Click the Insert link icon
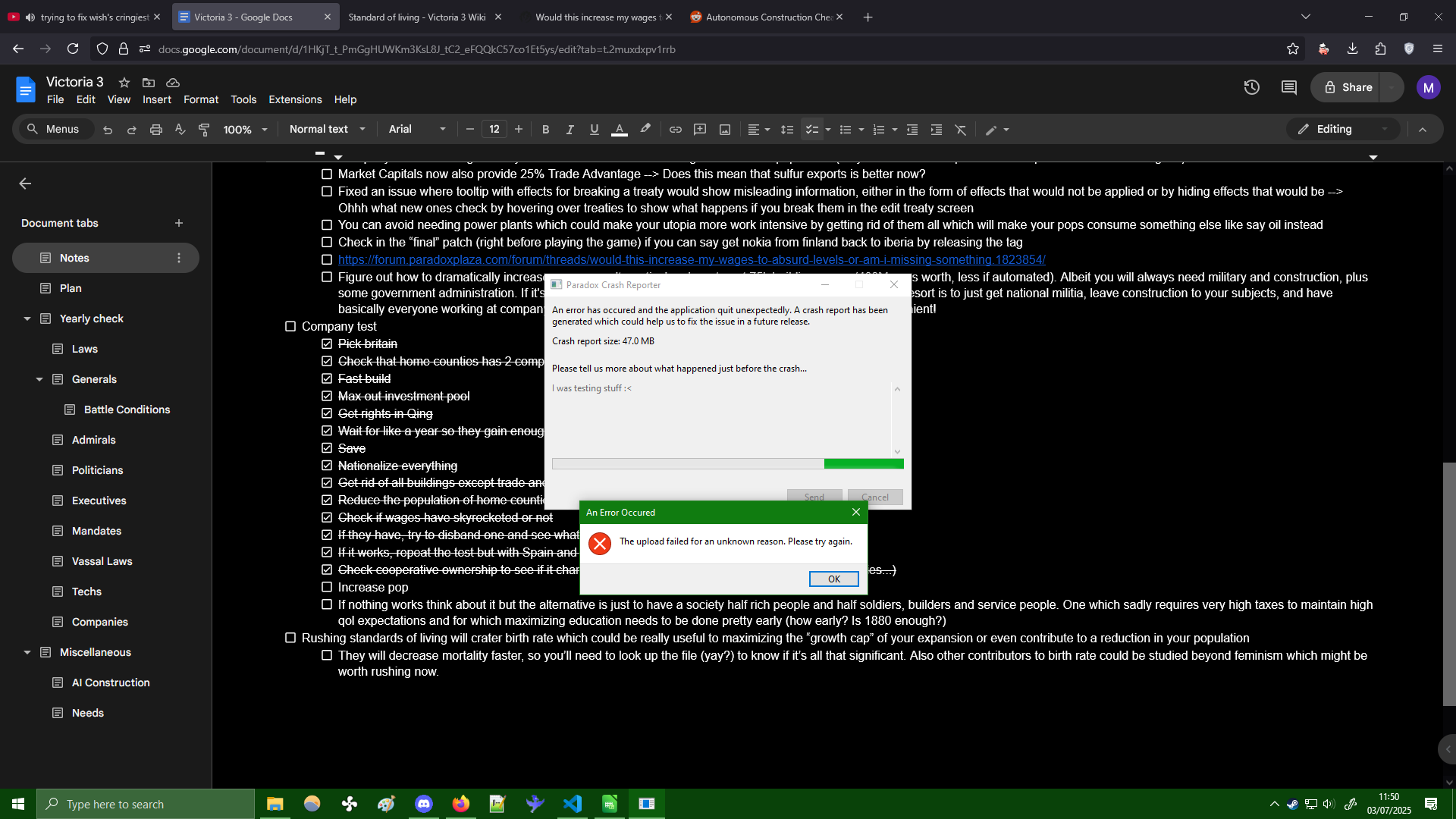The height and width of the screenshot is (819, 1456). click(x=676, y=130)
